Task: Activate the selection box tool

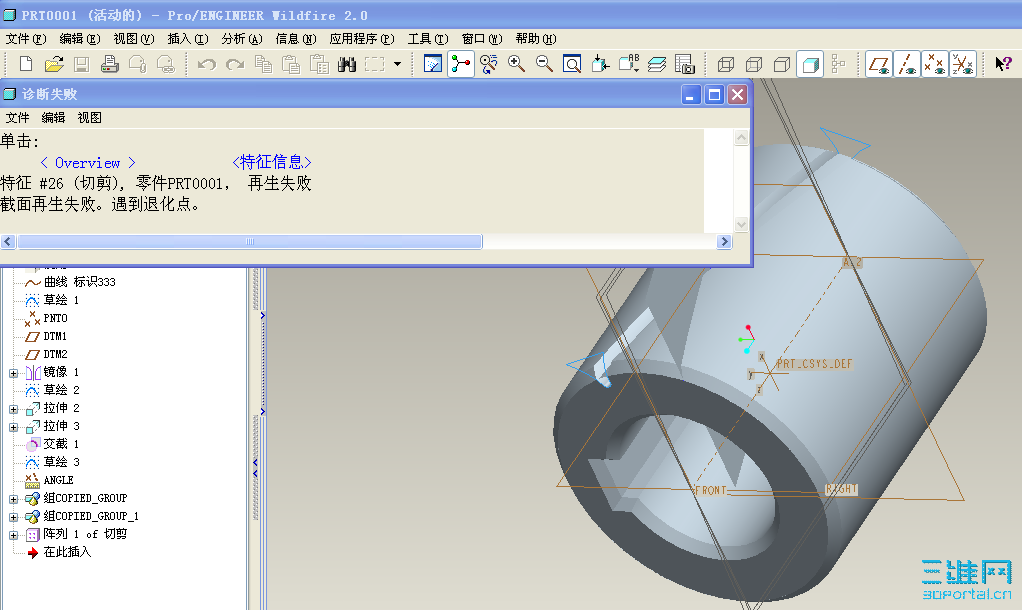Action: click(x=375, y=64)
